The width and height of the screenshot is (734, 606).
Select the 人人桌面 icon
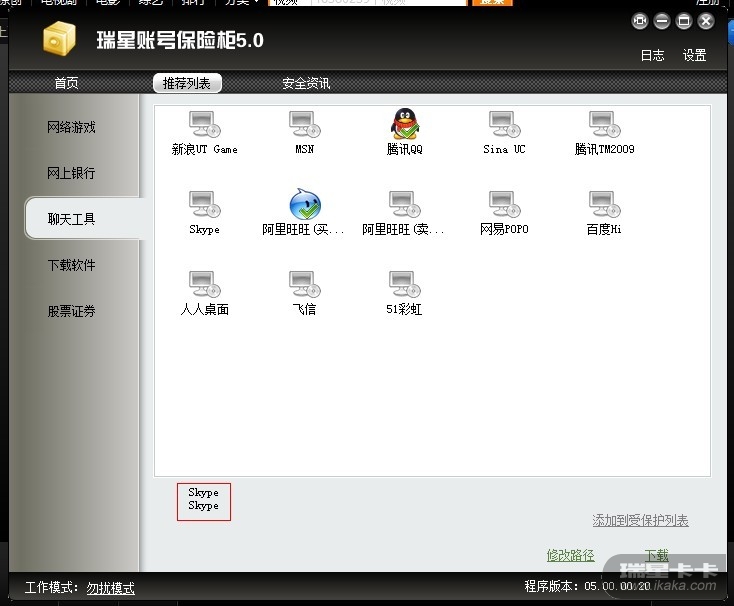tap(205, 284)
